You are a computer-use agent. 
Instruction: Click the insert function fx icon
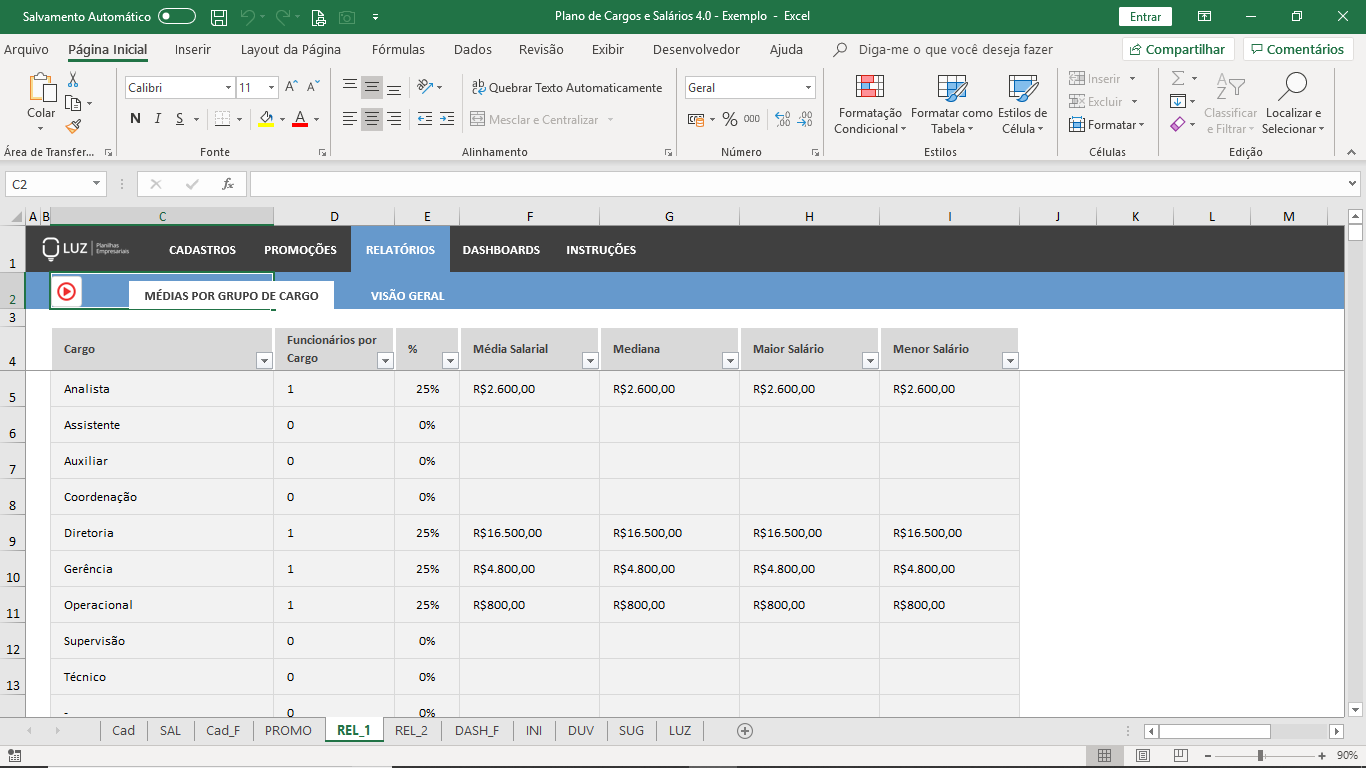click(228, 184)
